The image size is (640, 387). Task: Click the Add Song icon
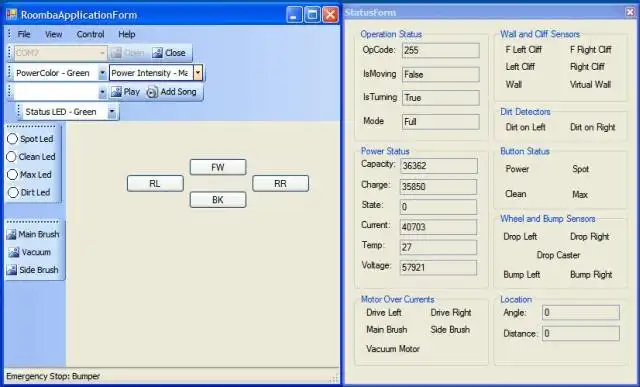(152, 92)
